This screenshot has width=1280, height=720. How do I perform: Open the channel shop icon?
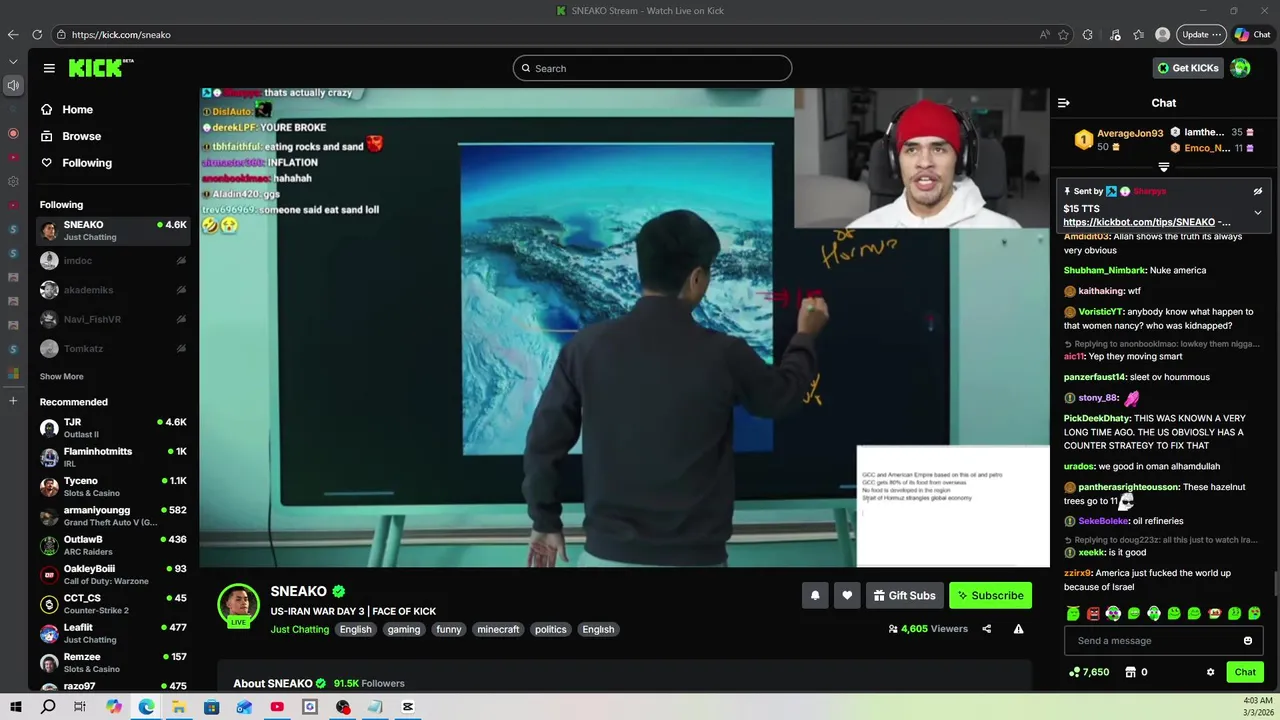[1131, 672]
